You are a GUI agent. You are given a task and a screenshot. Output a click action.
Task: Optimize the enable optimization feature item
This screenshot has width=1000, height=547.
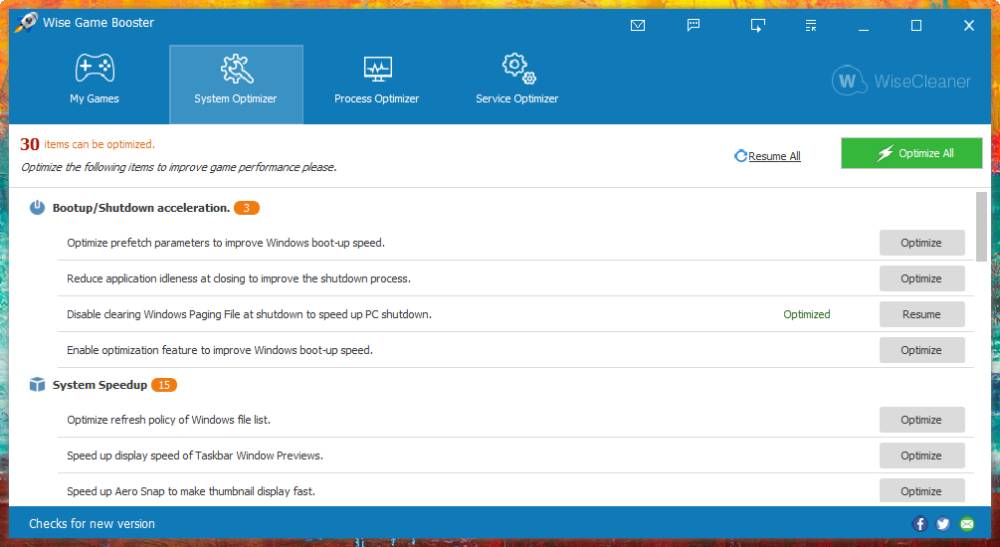pyautogui.click(x=922, y=350)
